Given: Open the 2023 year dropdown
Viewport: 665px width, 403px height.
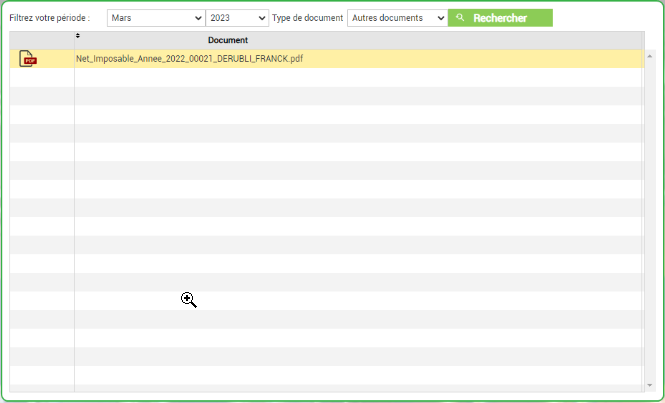Looking at the screenshot, I should click(x=237, y=18).
